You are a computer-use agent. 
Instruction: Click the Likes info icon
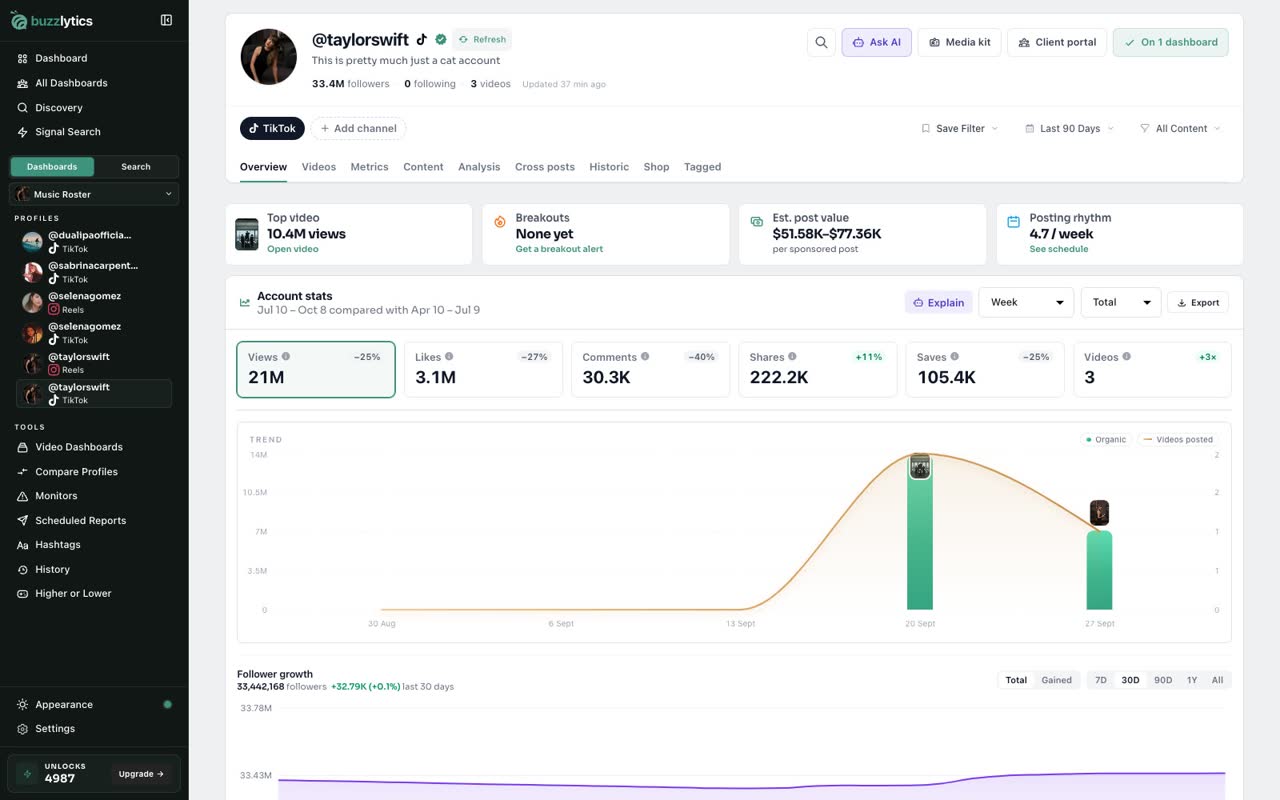pyautogui.click(x=449, y=356)
